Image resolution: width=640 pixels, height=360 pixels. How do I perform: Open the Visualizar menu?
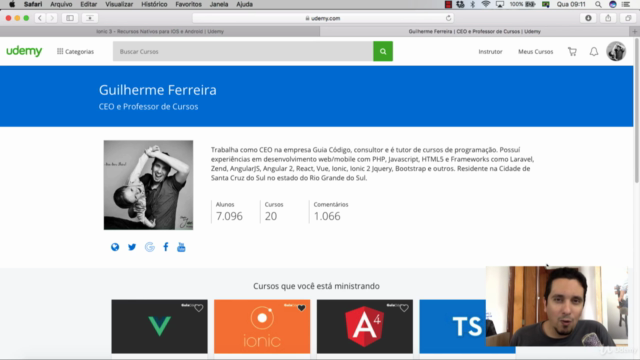[119, 4]
